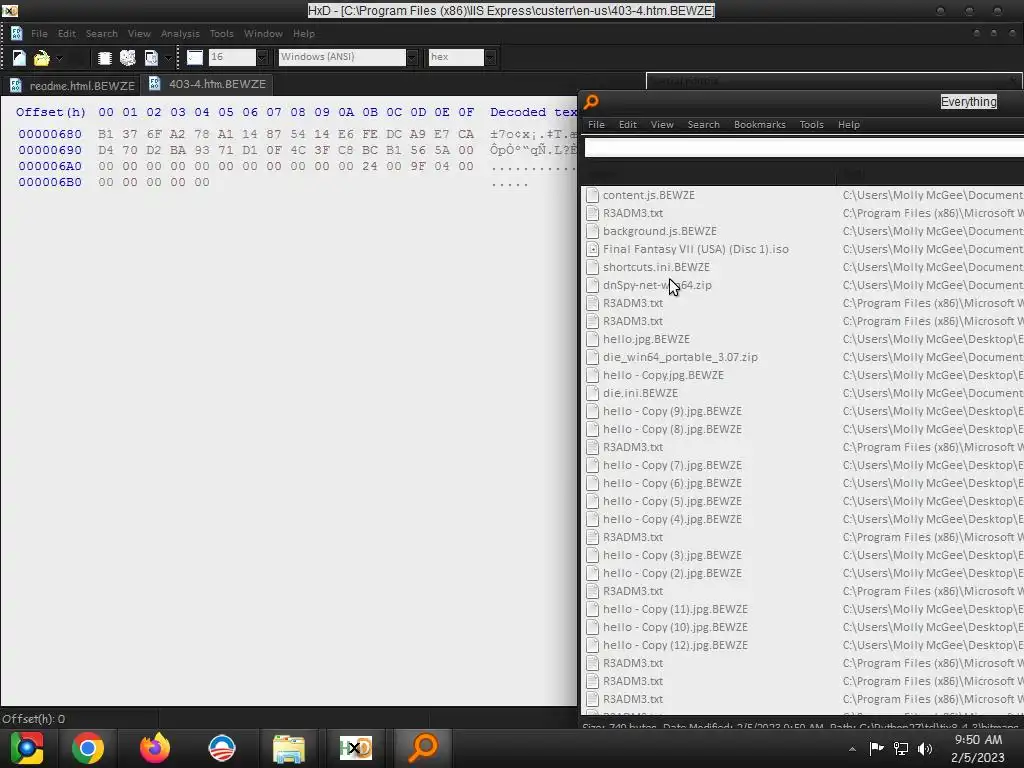The width and height of the screenshot is (1024, 768).
Task: Click offset label 000006A0 in hex view
Action: 50,166
